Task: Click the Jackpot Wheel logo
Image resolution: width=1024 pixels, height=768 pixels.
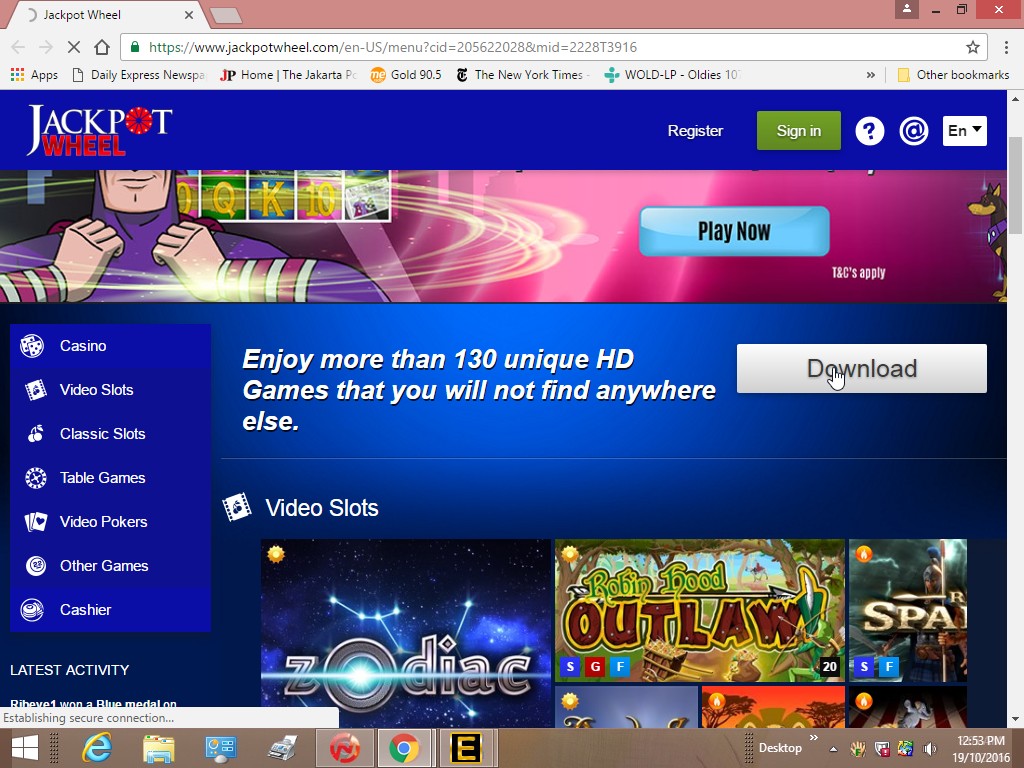Action: [x=99, y=131]
